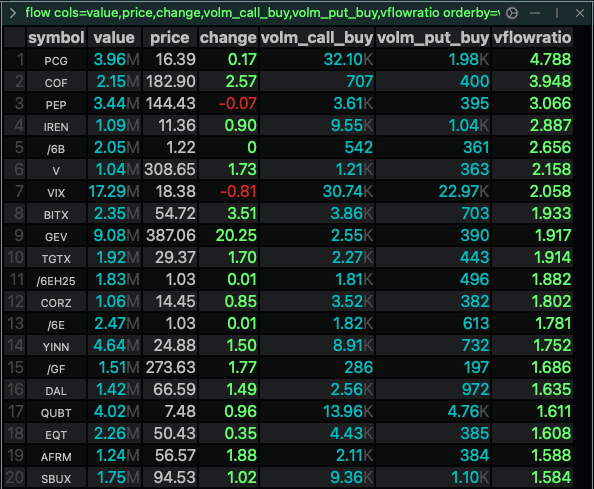Select the IREN symbol cell

(56, 126)
